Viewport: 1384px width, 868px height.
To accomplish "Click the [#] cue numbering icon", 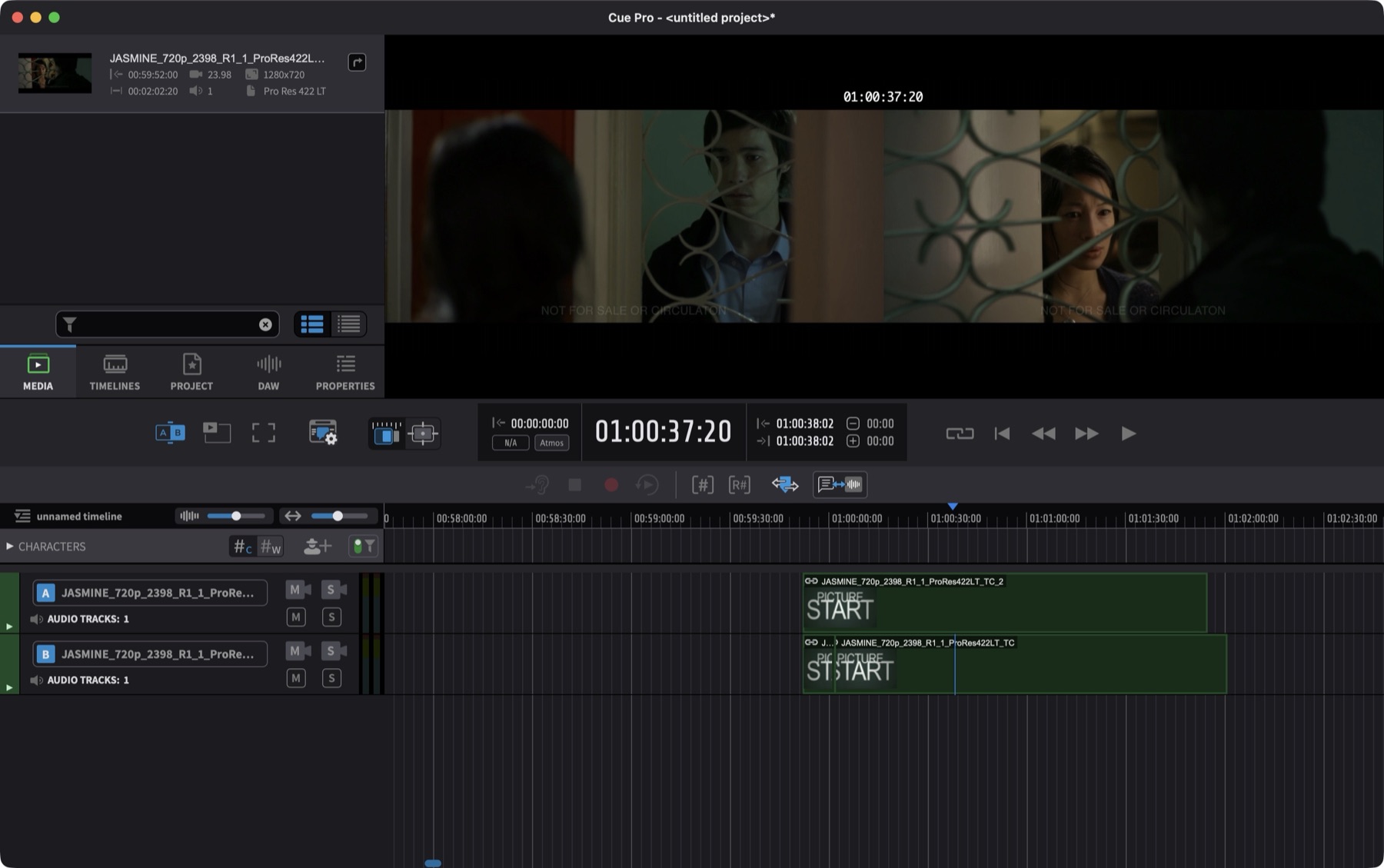I will tap(702, 485).
